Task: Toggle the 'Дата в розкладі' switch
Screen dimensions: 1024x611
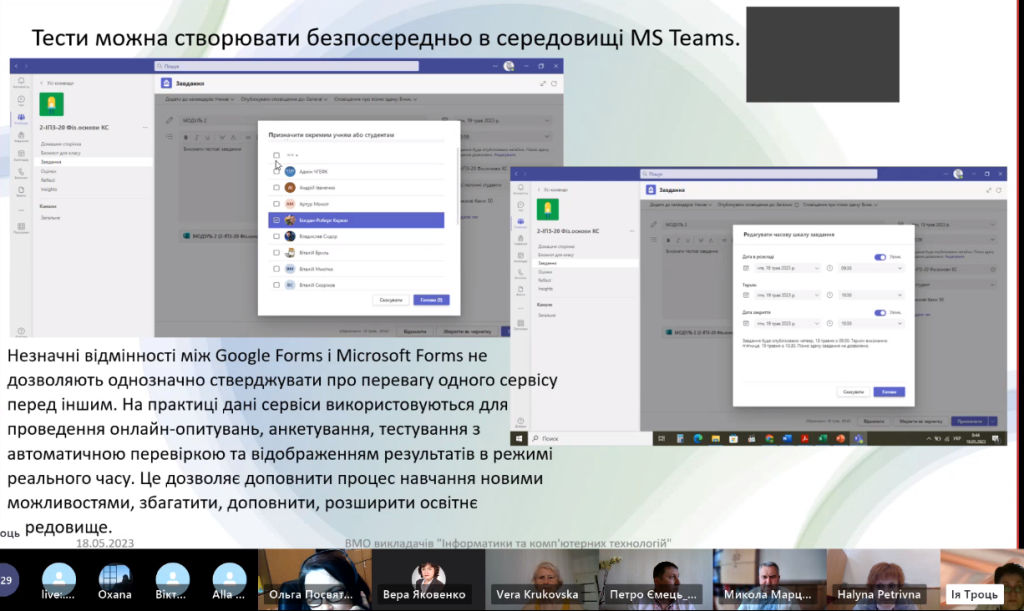Action: coord(880,257)
